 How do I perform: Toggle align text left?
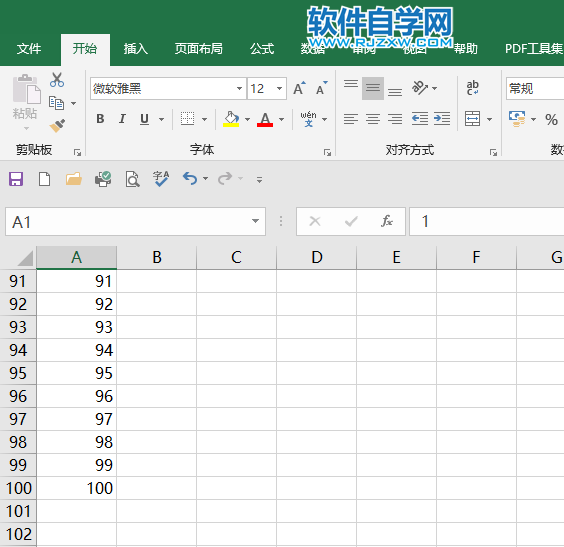click(351, 119)
